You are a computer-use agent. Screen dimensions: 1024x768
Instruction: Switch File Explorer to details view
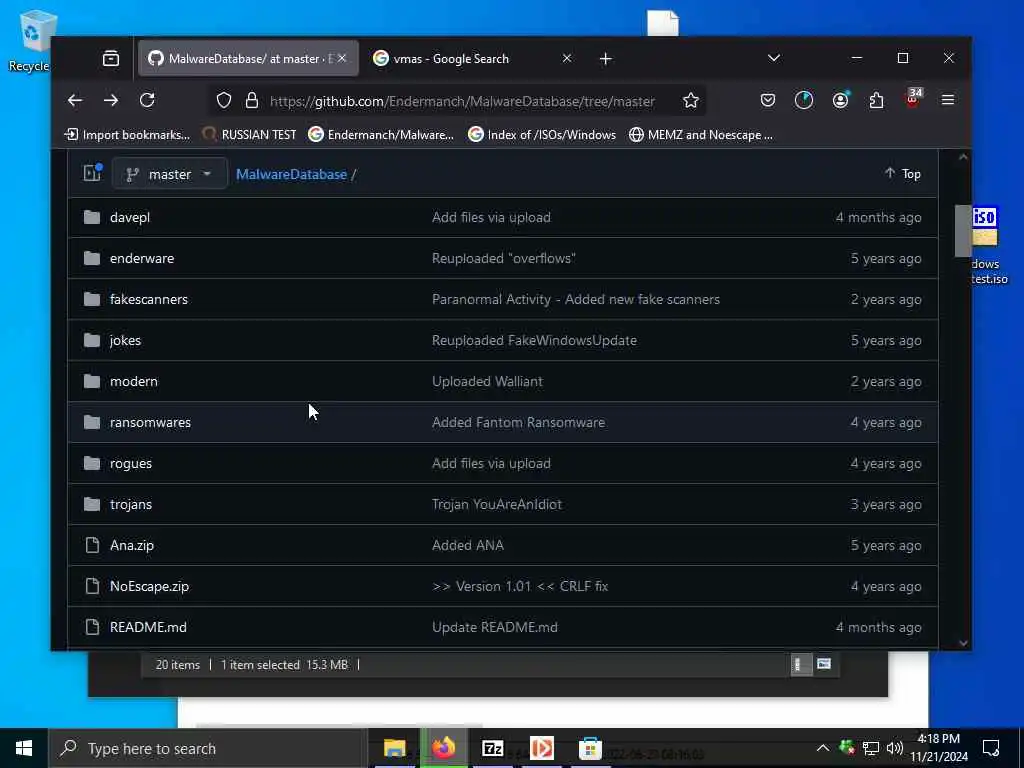tap(801, 664)
